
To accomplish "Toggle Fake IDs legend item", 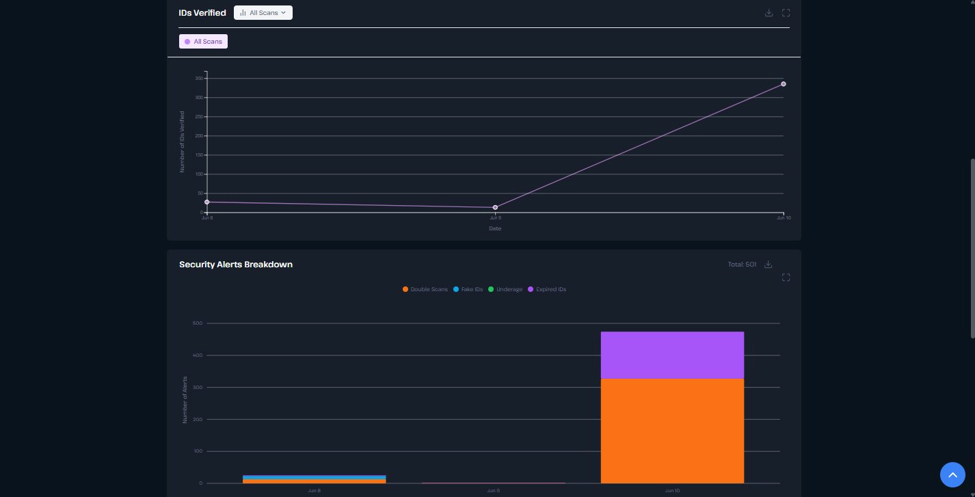I will tap(468, 289).
